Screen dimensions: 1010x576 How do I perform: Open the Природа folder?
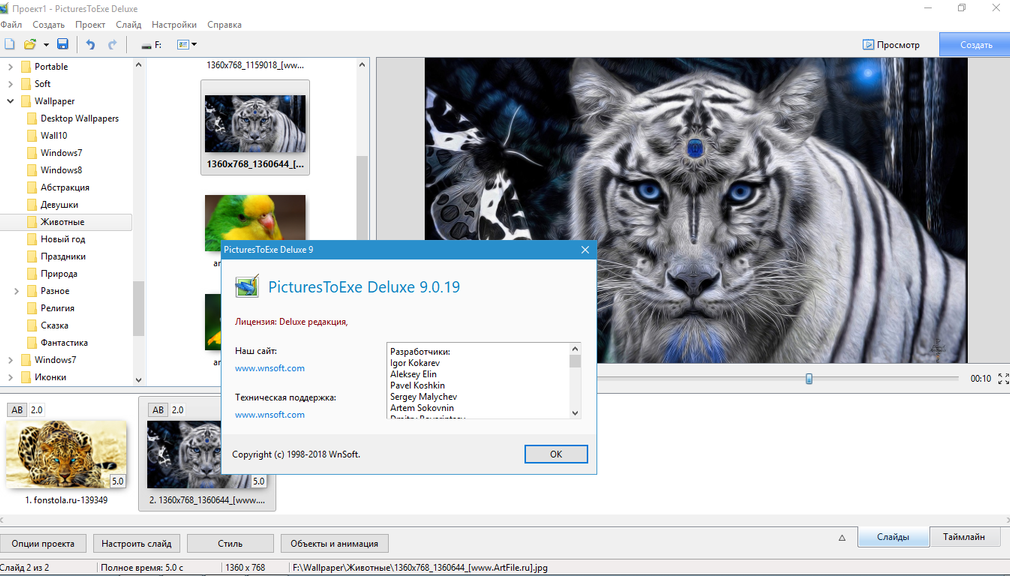(59, 274)
